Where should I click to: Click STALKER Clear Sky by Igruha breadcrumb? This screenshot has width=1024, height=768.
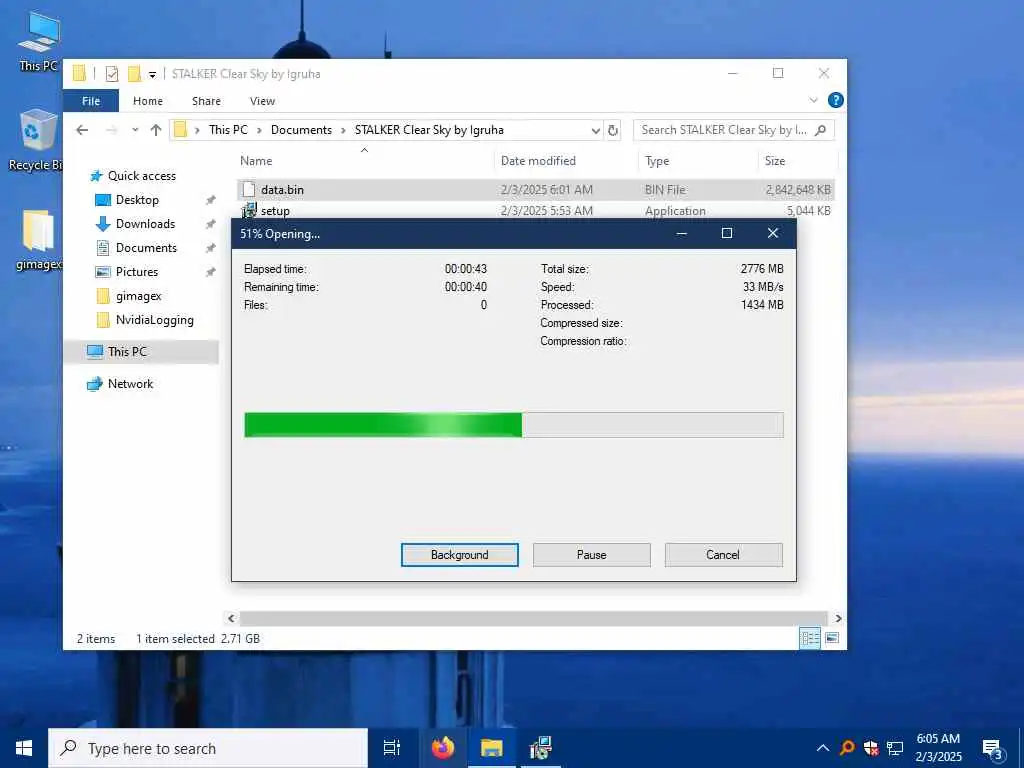click(x=429, y=130)
